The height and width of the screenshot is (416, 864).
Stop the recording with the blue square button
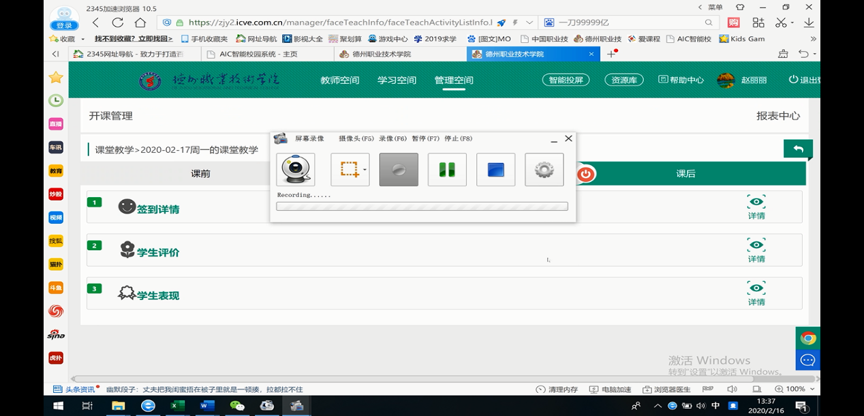click(496, 170)
